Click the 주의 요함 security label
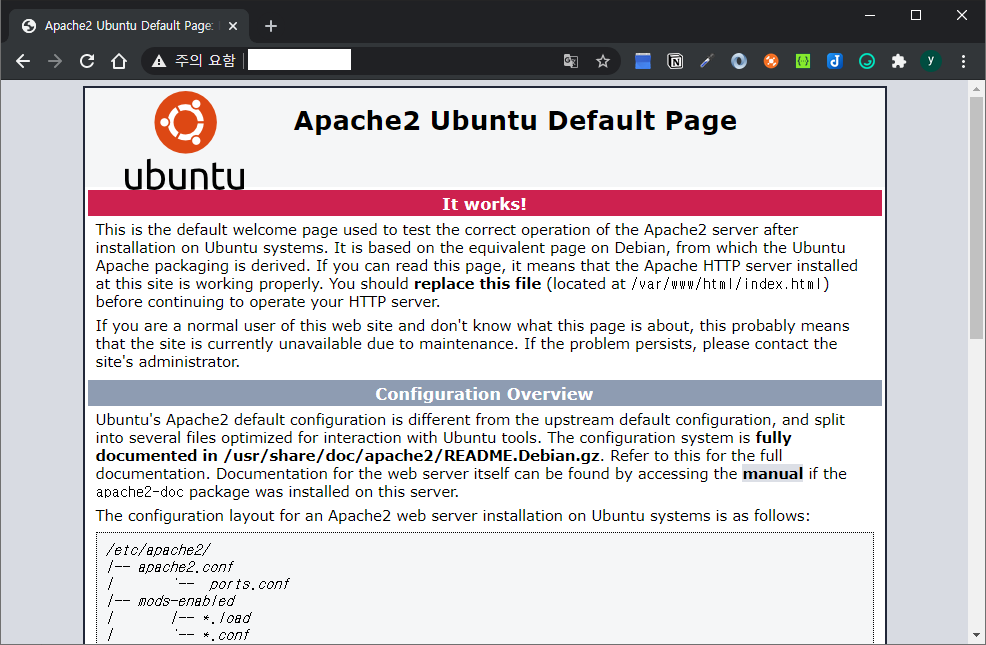This screenshot has width=986, height=645. click(205, 60)
